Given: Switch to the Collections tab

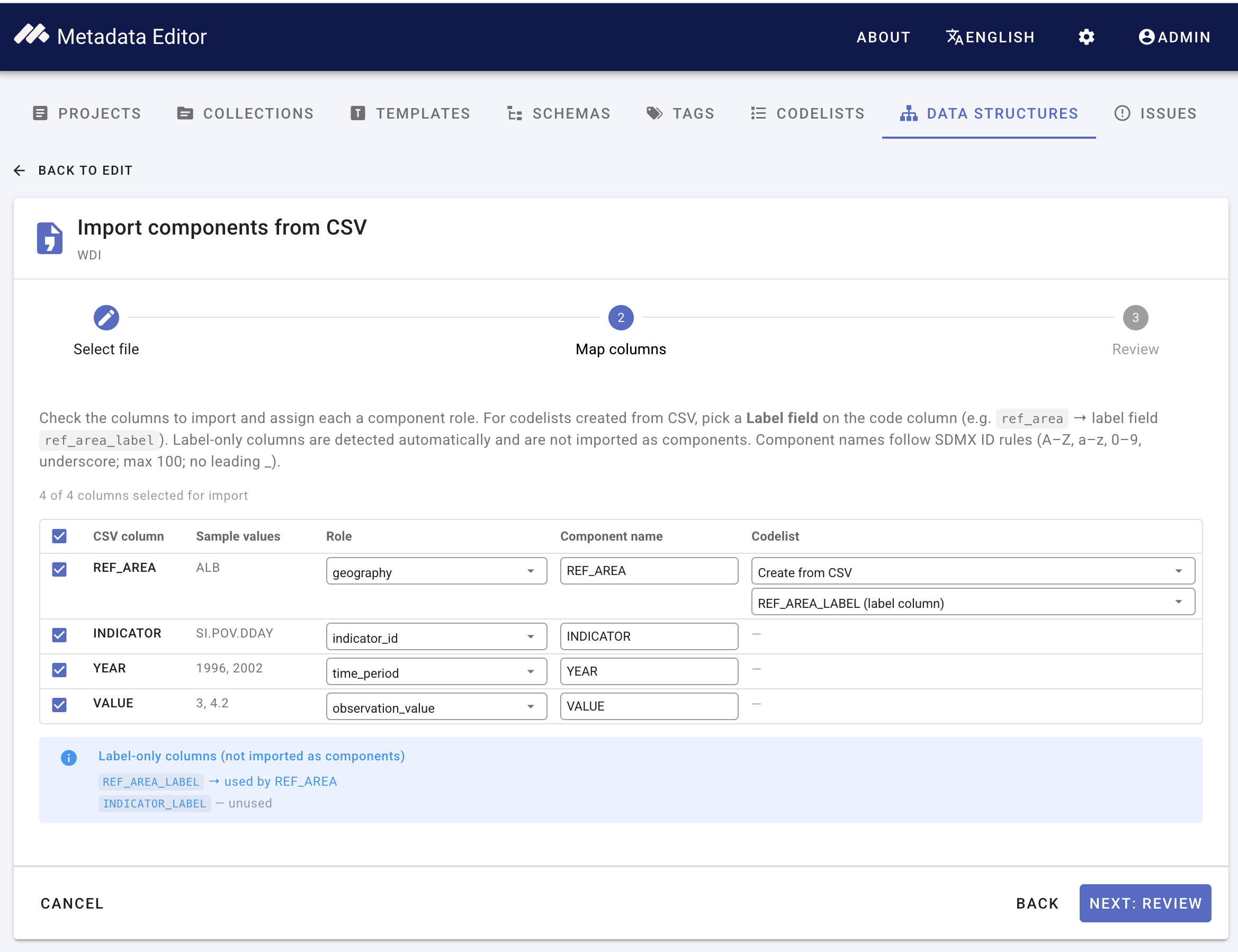Looking at the screenshot, I should (245, 113).
